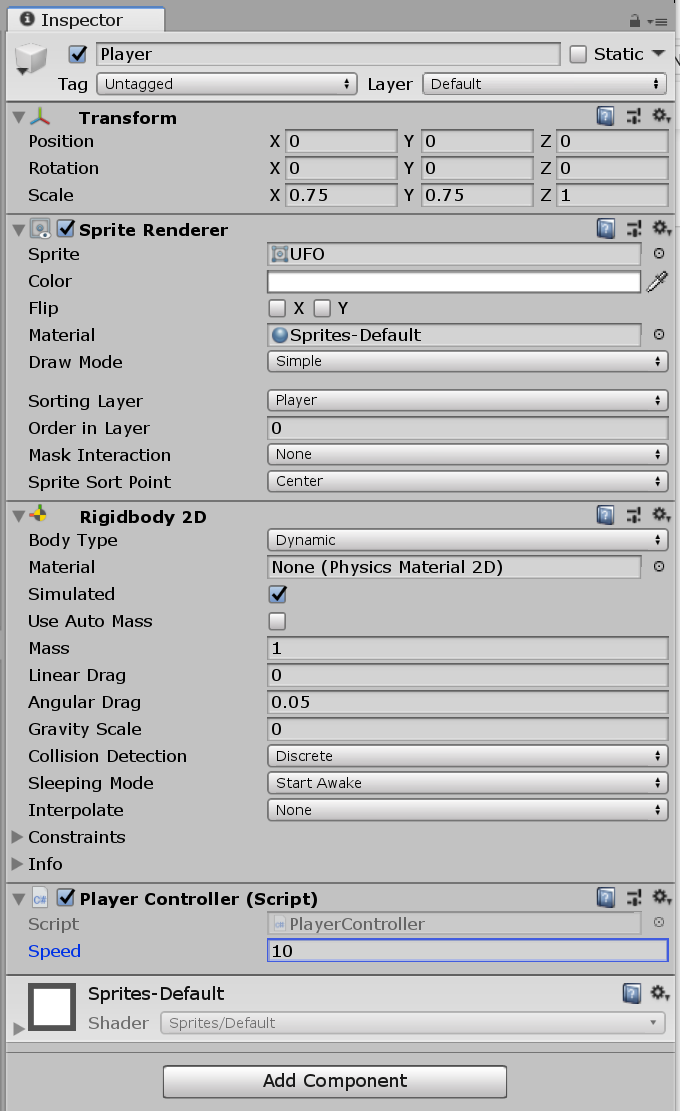Click the GameObject cube icon selector
This screenshot has height=1111, width=680.
(x=30, y=60)
